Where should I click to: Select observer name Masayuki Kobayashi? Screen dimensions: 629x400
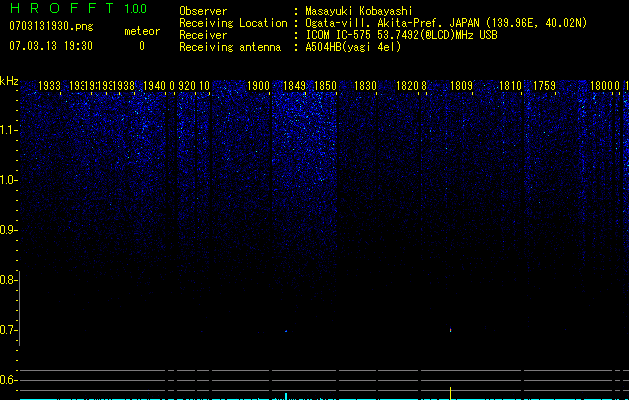pos(359,11)
